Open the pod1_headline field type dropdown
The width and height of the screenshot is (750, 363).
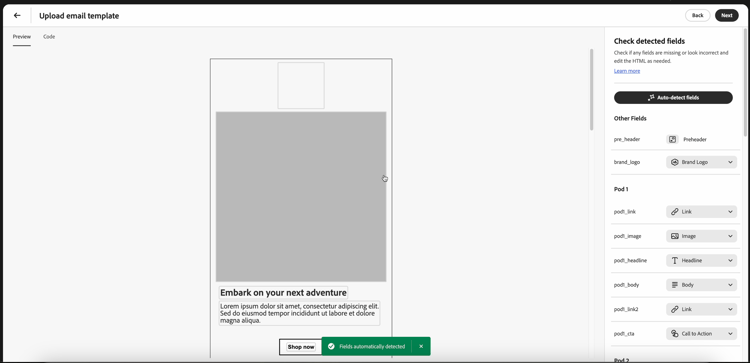(x=701, y=261)
